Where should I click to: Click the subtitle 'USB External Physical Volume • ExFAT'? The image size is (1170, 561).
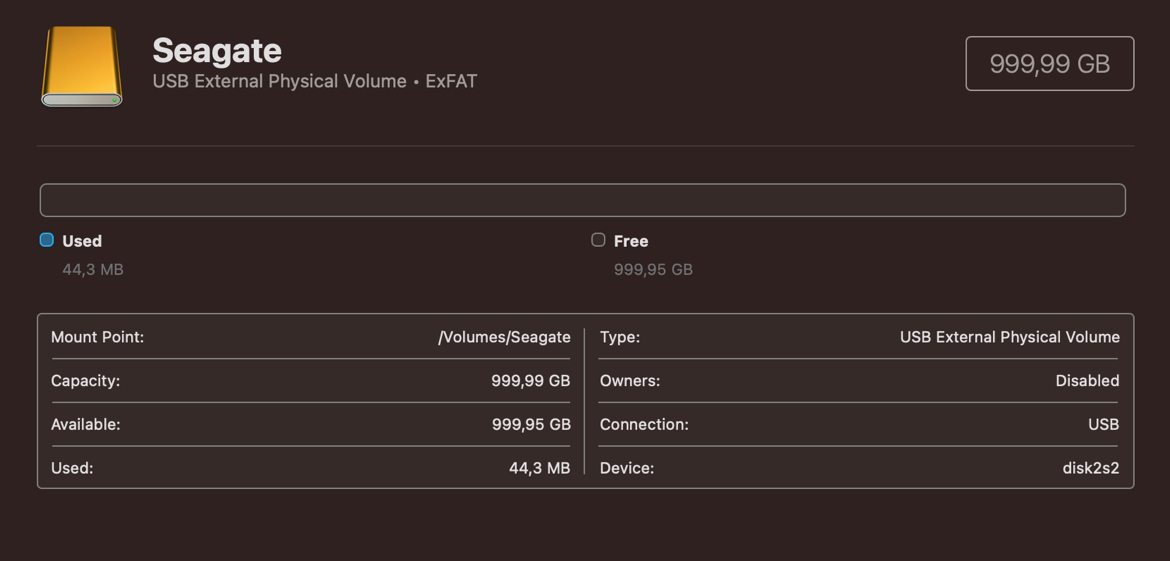click(314, 81)
